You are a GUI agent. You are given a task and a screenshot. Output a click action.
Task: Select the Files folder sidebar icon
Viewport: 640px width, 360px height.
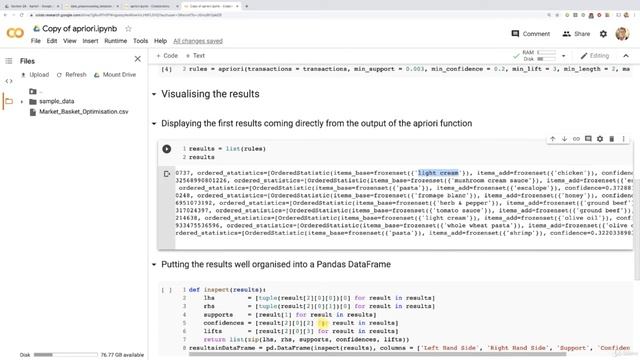[9, 101]
